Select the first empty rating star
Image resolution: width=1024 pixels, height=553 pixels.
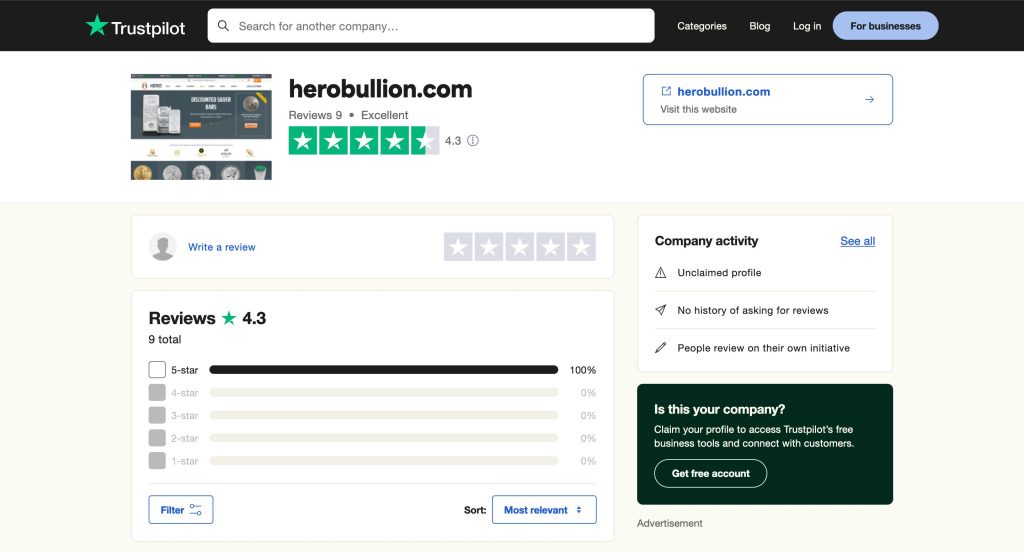(x=458, y=247)
